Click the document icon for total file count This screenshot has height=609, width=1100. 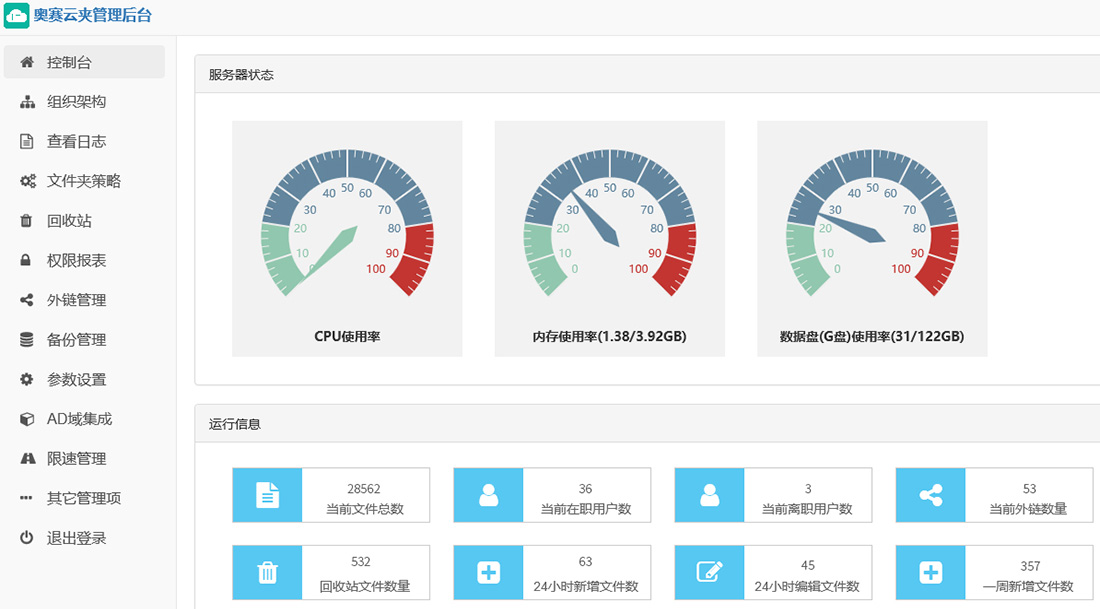[x=267, y=495]
